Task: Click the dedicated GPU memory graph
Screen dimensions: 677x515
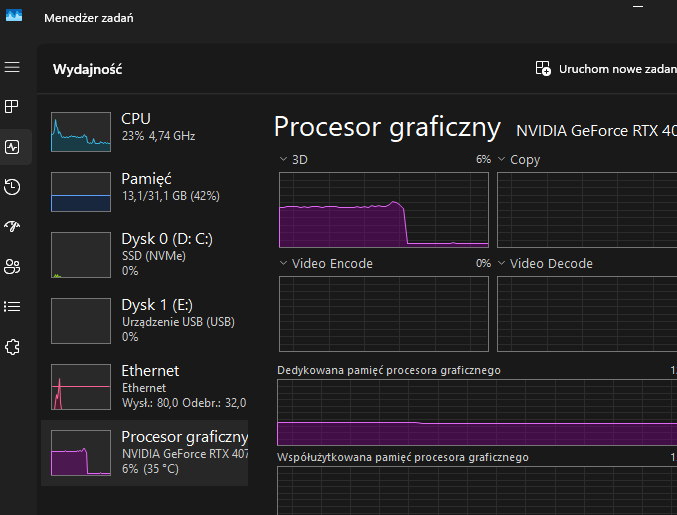Action: (477, 412)
